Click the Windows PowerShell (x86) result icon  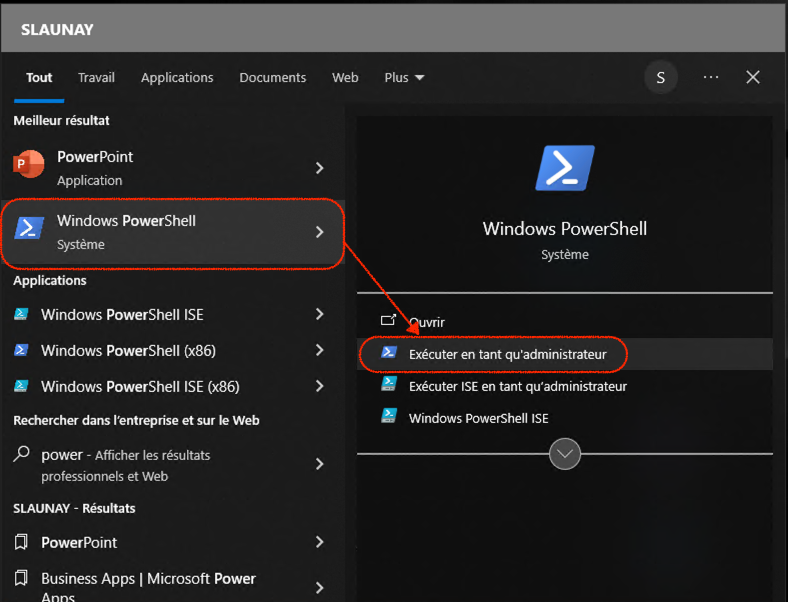pos(21,350)
